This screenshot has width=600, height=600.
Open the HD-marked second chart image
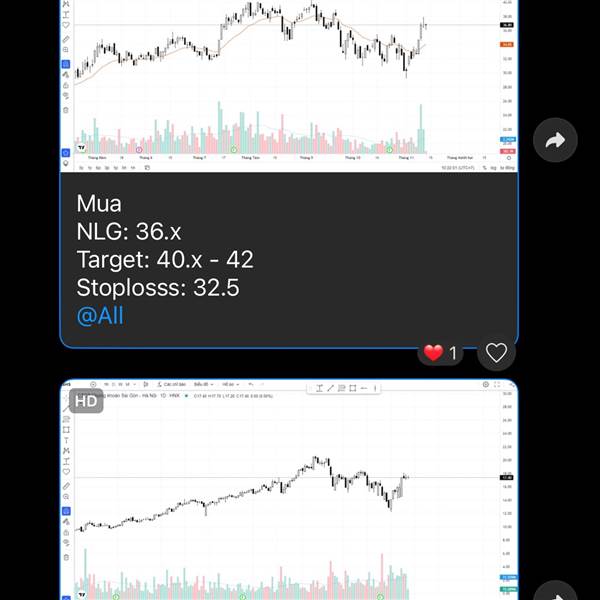(x=289, y=489)
